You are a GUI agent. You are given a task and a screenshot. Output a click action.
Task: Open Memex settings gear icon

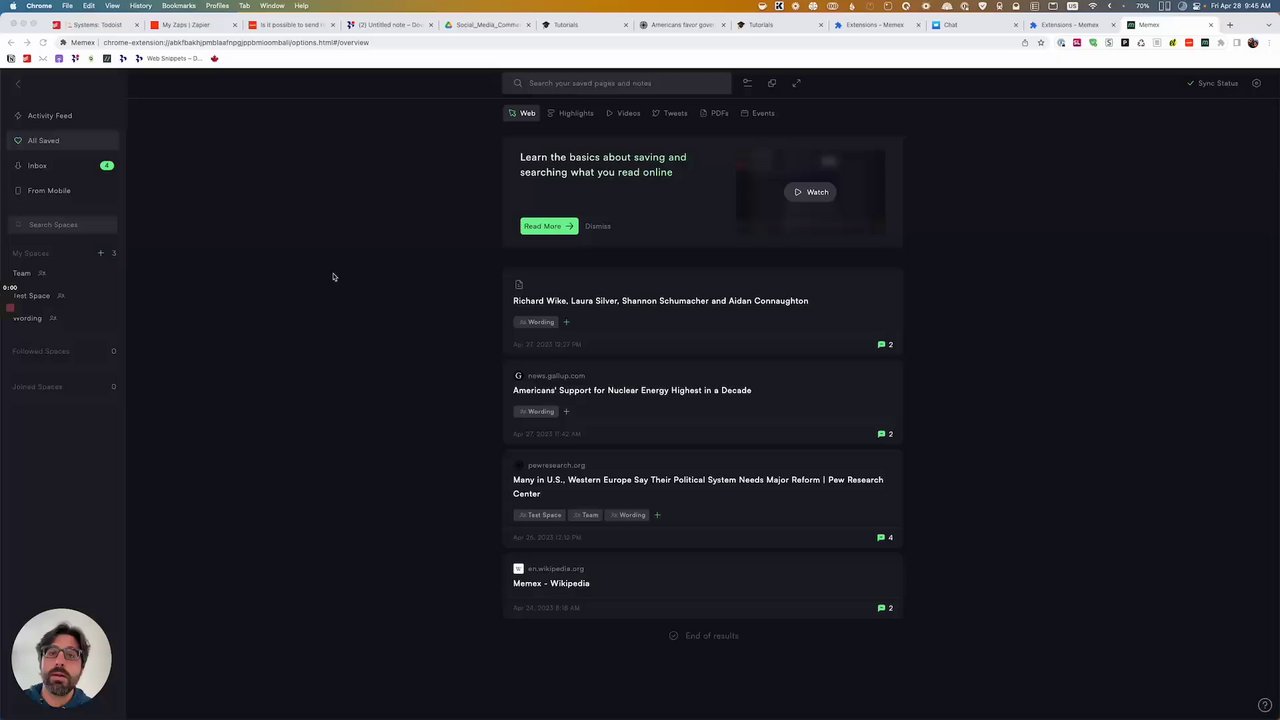1257,83
